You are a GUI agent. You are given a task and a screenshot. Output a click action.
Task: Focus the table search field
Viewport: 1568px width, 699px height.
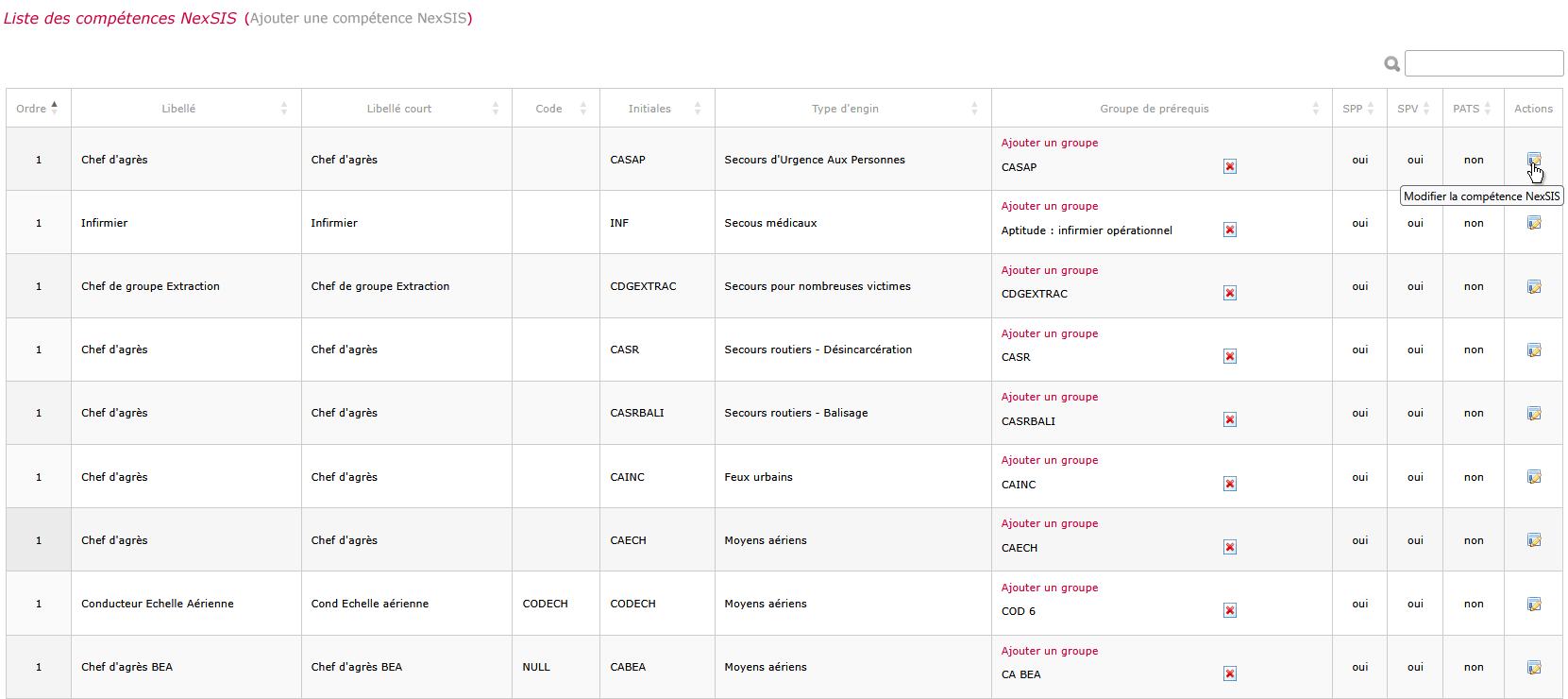coord(1484,63)
